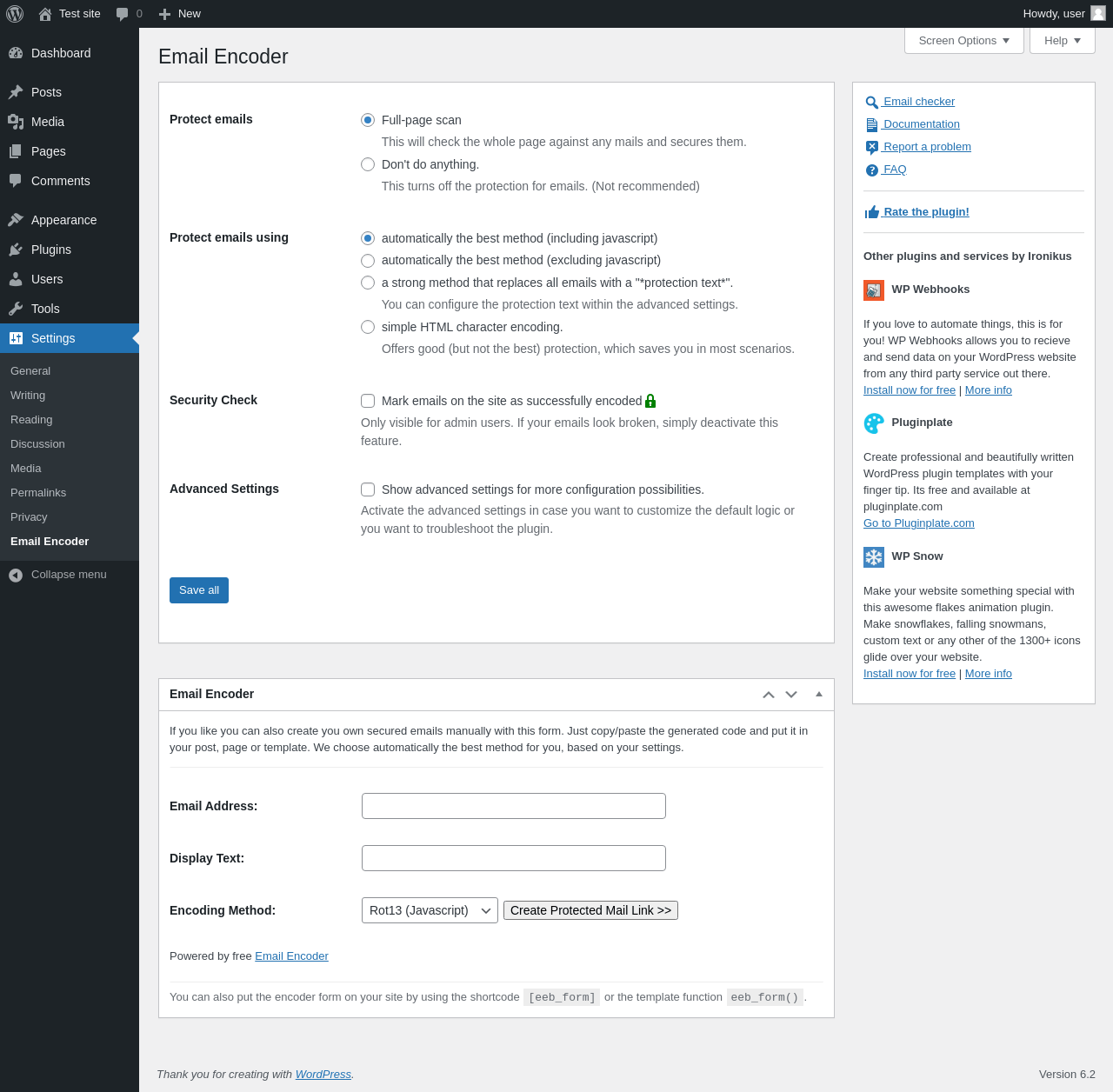The image size is (1113, 1092).
Task: Enable Mark emails as successfully encoded
Action: [368, 401]
